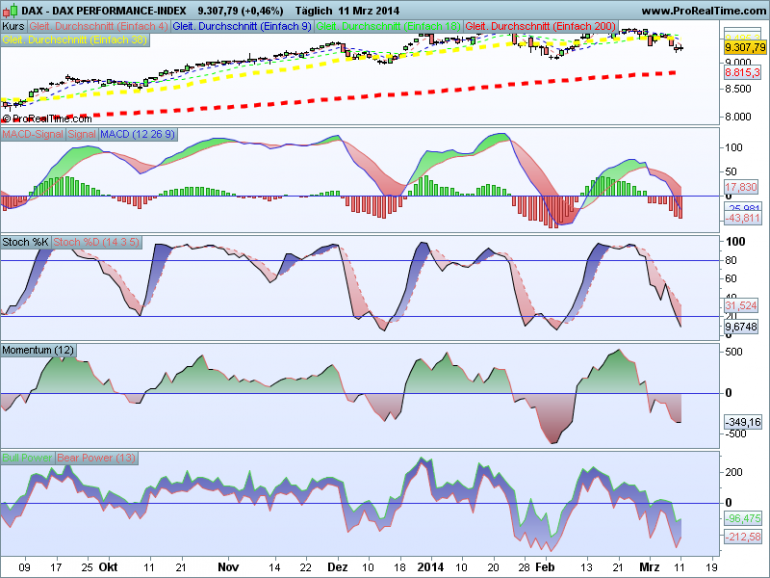This screenshot has width=770, height=578.
Task: Click the 80 level label on the Stochastic axis
Action: (731, 260)
